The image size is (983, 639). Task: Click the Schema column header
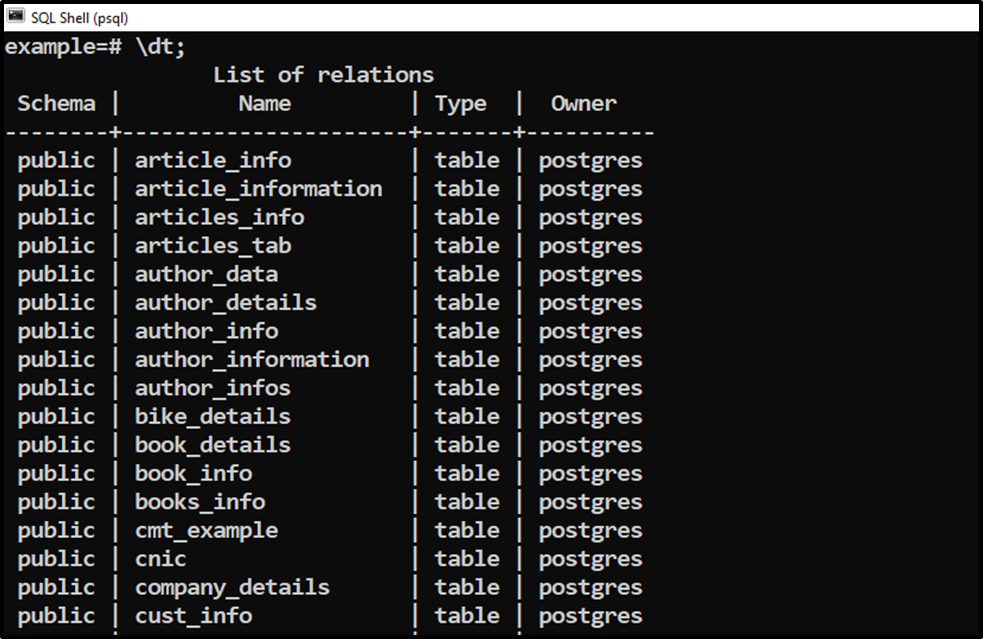(x=56, y=103)
